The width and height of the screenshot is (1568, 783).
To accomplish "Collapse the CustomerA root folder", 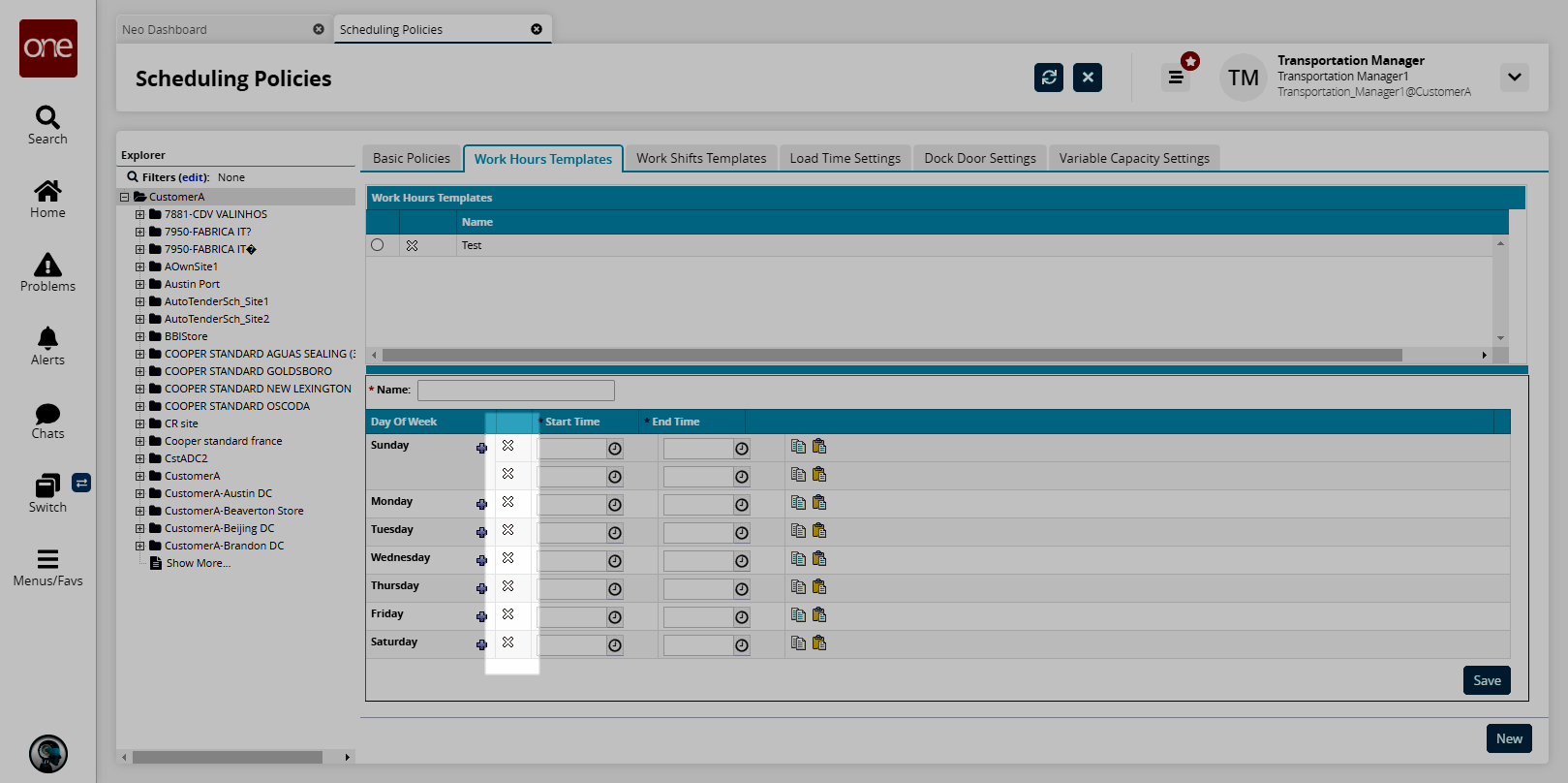I will click(x=124, y=197).
